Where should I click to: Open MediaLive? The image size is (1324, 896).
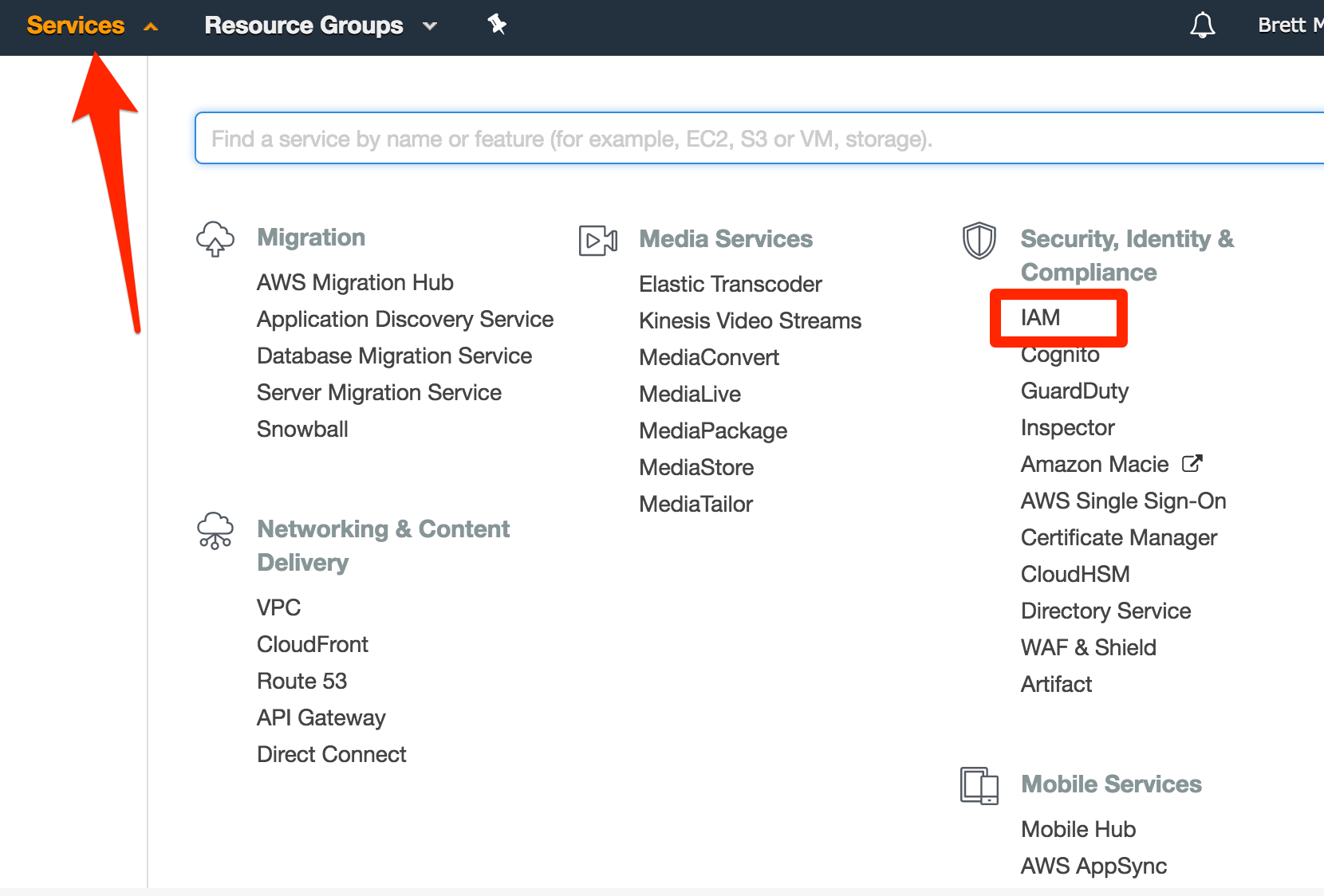pyautogui.click(x=690, y=394)
